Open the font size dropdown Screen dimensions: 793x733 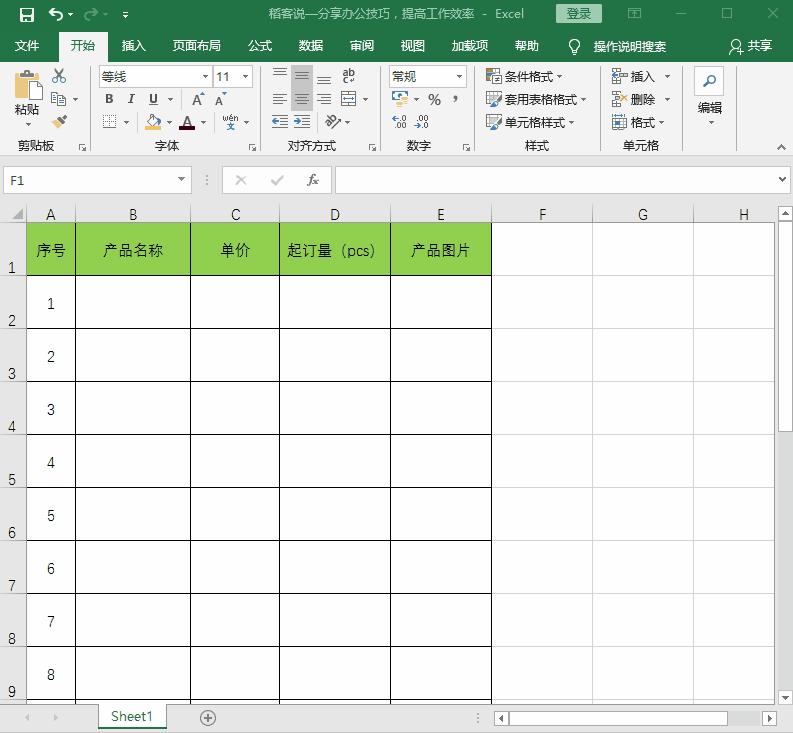pos(245,76)
